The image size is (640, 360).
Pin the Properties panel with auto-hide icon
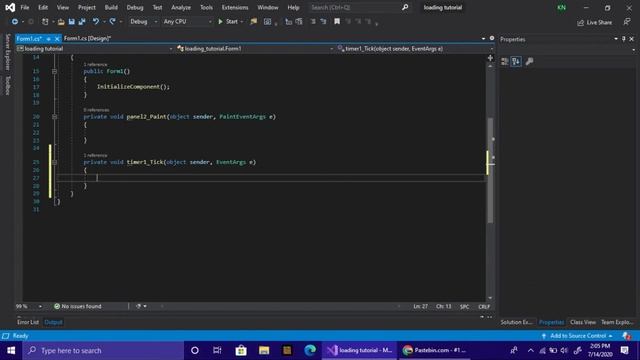pyautogui.click(x=623, y=39)
